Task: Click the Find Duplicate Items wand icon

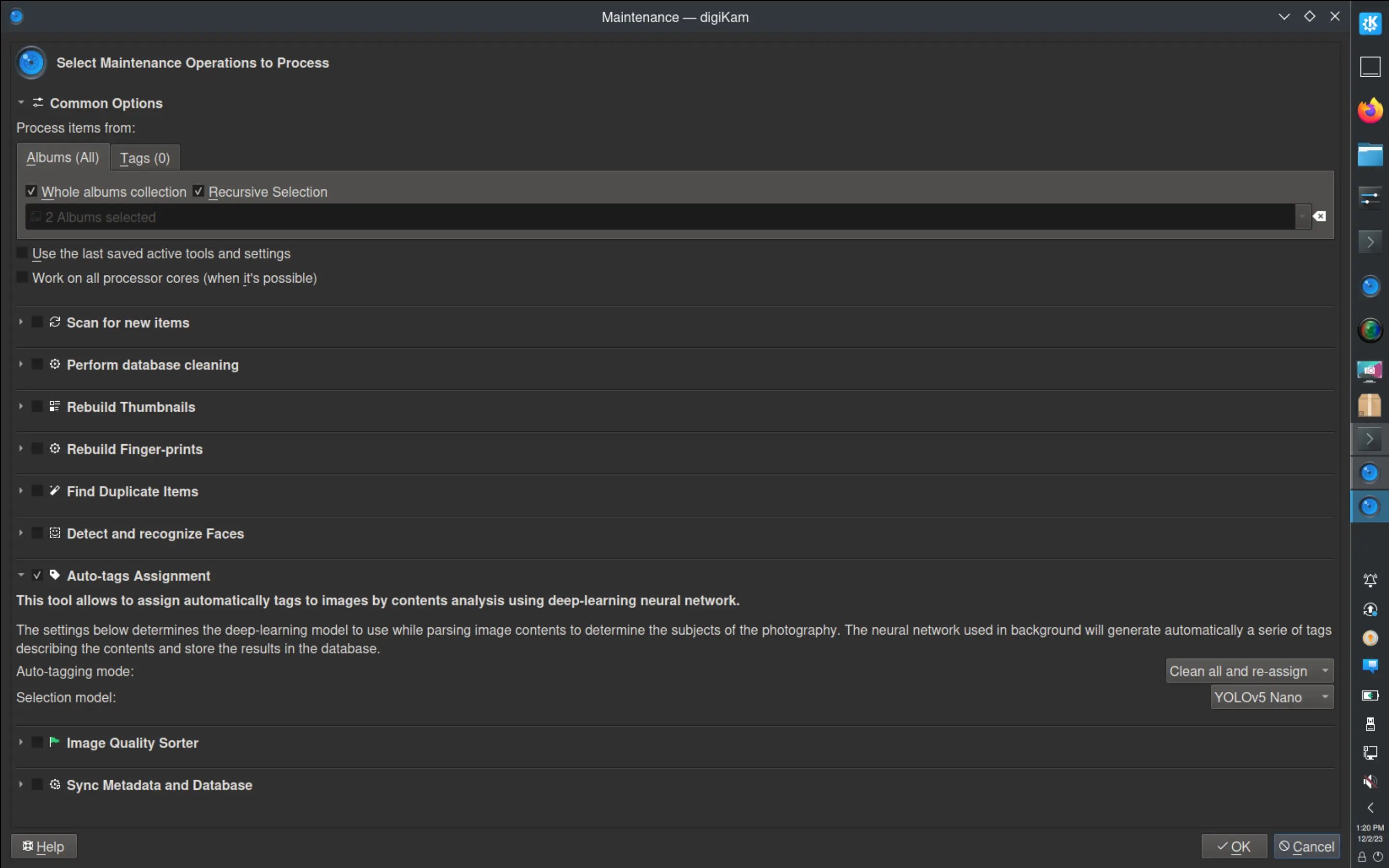Action: tap(54, 491)
